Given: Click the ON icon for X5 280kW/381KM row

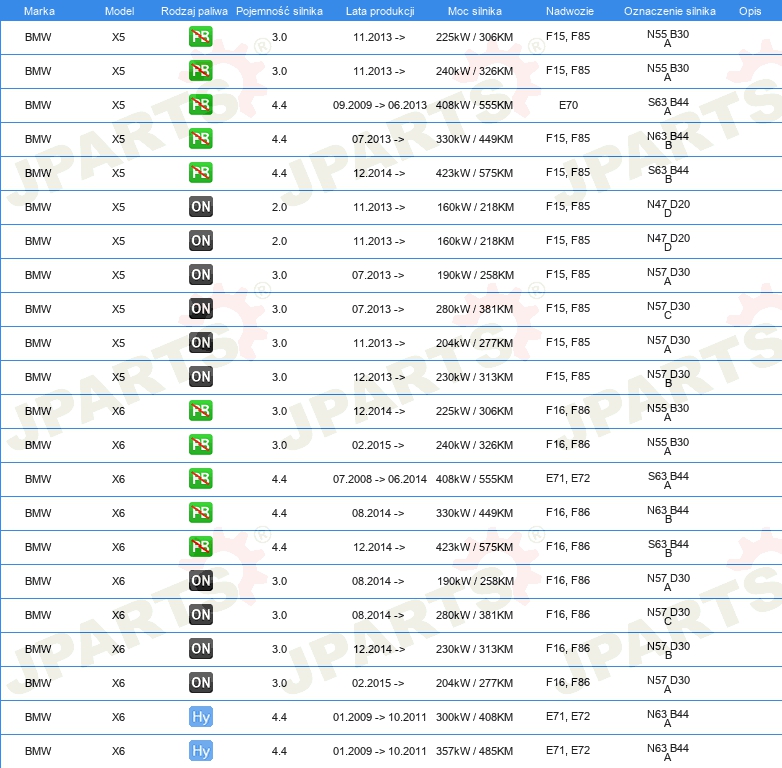Looking at the screenshot, I should coord(201,309).
